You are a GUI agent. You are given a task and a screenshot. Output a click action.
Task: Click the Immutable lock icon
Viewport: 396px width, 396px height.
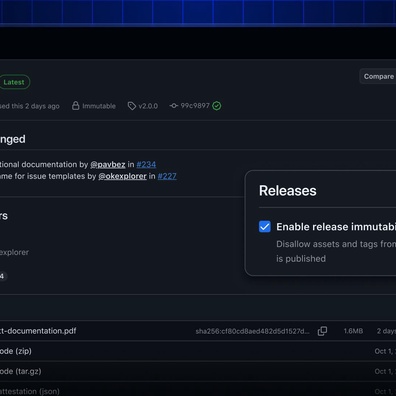pyautogui.click(x=76, y=106)
